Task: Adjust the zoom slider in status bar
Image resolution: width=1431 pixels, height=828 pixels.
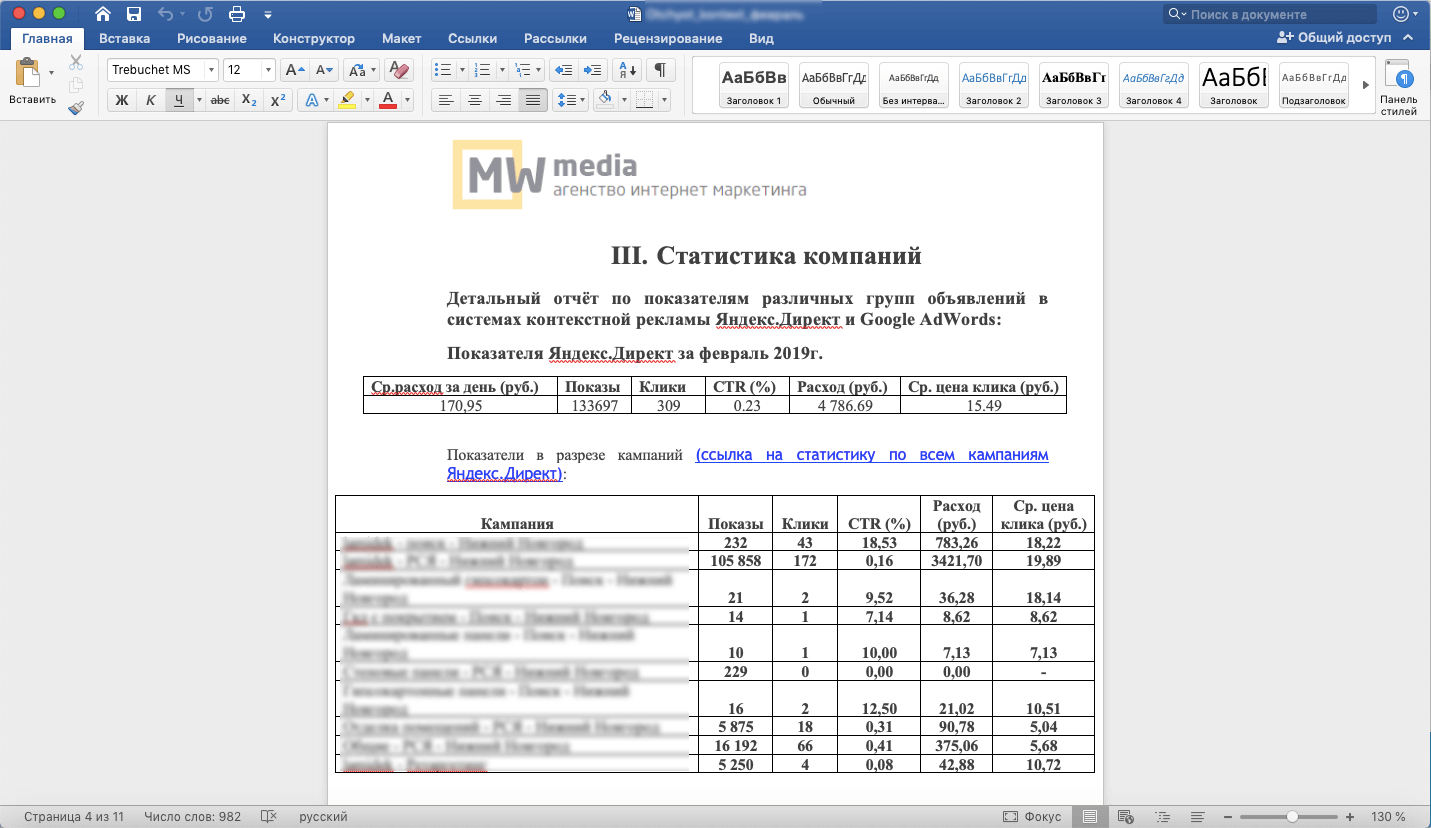Action: (1292, 817)
